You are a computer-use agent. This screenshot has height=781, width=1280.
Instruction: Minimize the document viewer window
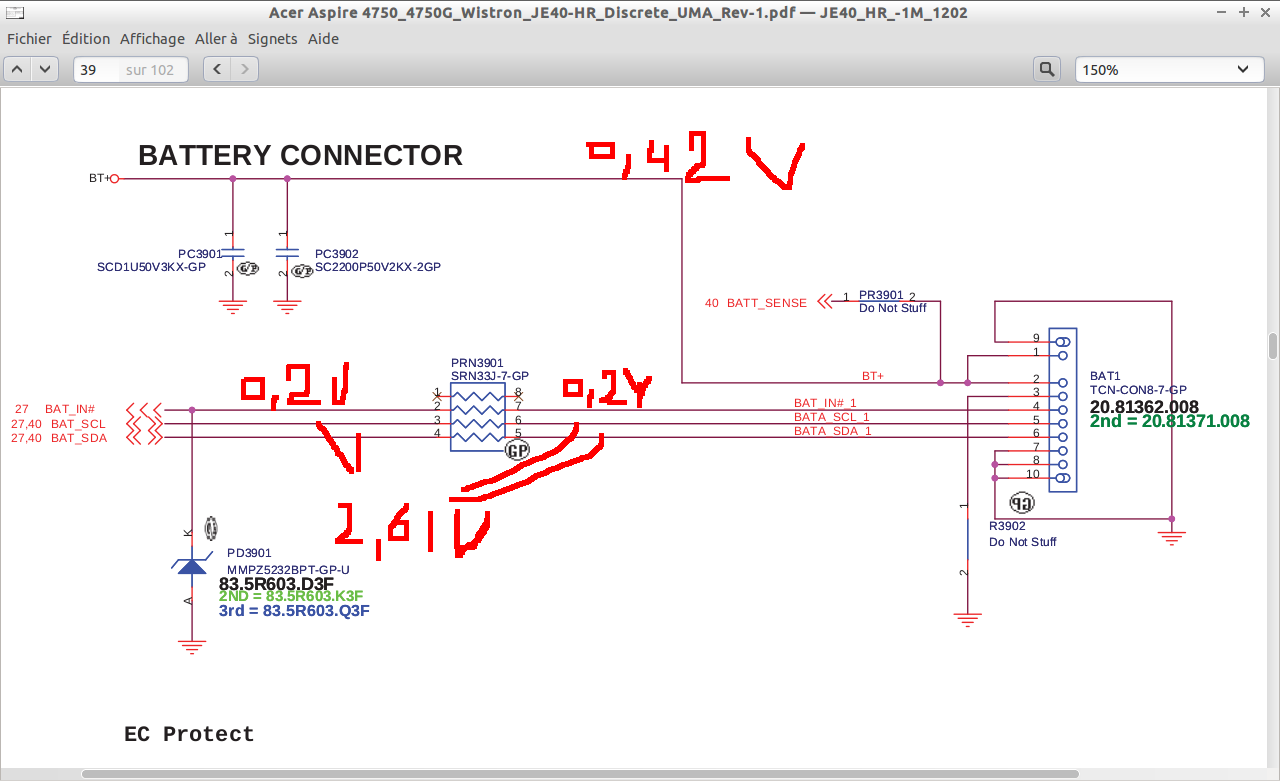coord(1223,12)
